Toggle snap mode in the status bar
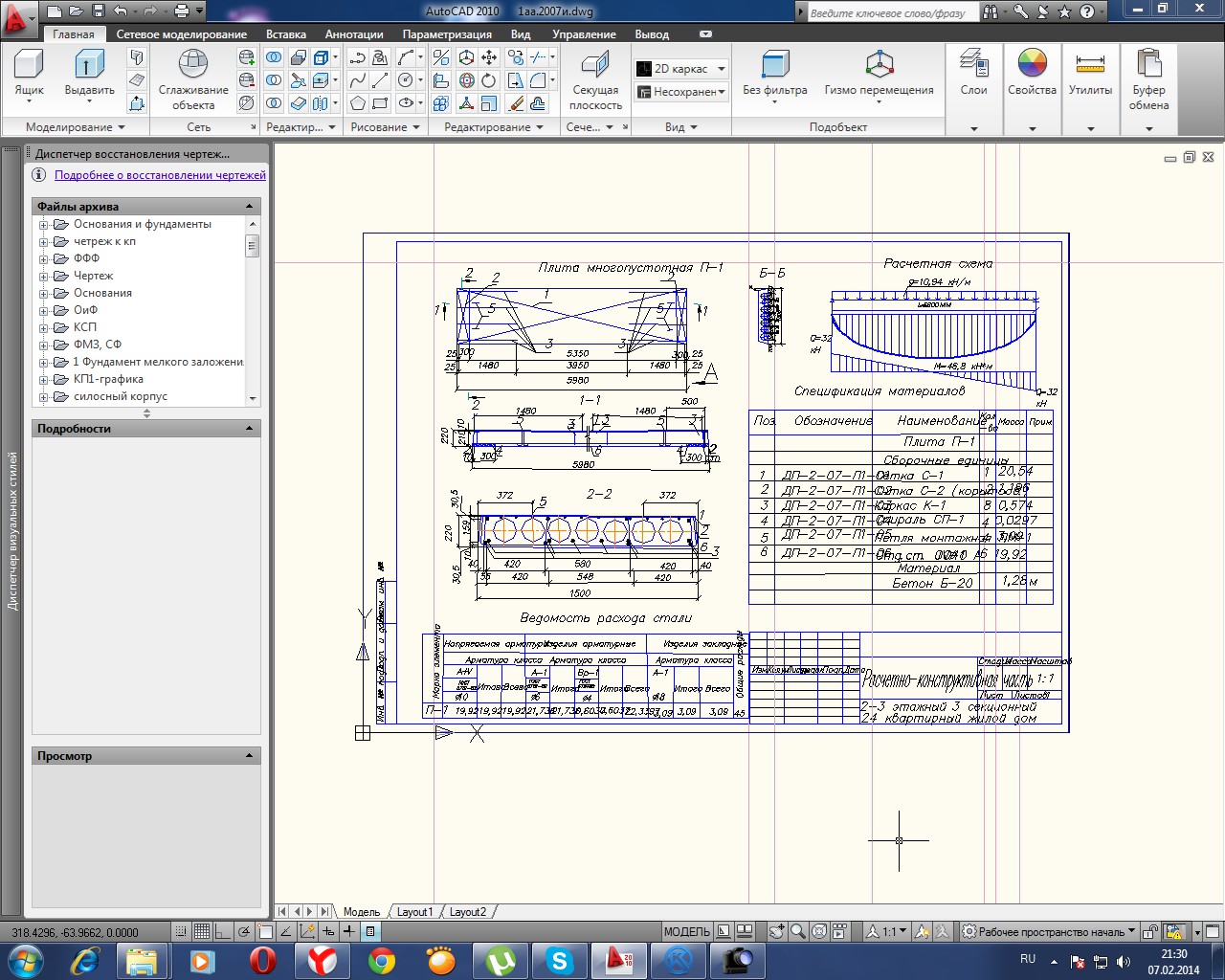This screenshot has height=980, width=1225. [181, 931]
